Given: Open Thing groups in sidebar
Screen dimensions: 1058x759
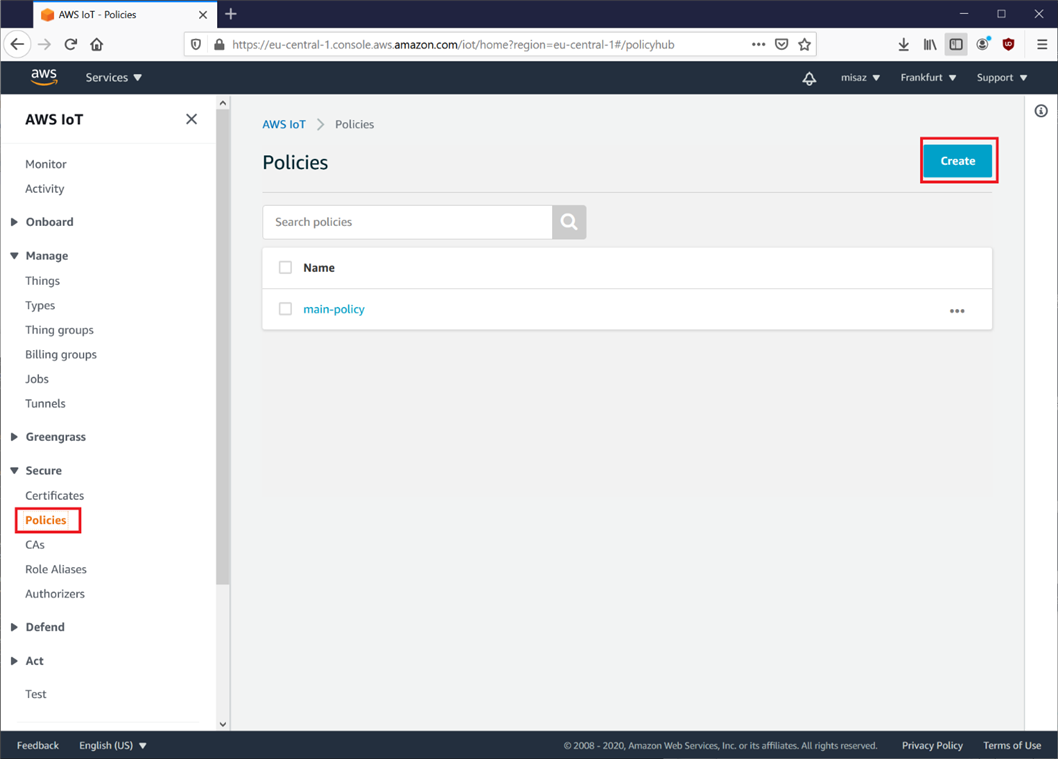Looking at the screenshot, I should (x=59, y=330).
